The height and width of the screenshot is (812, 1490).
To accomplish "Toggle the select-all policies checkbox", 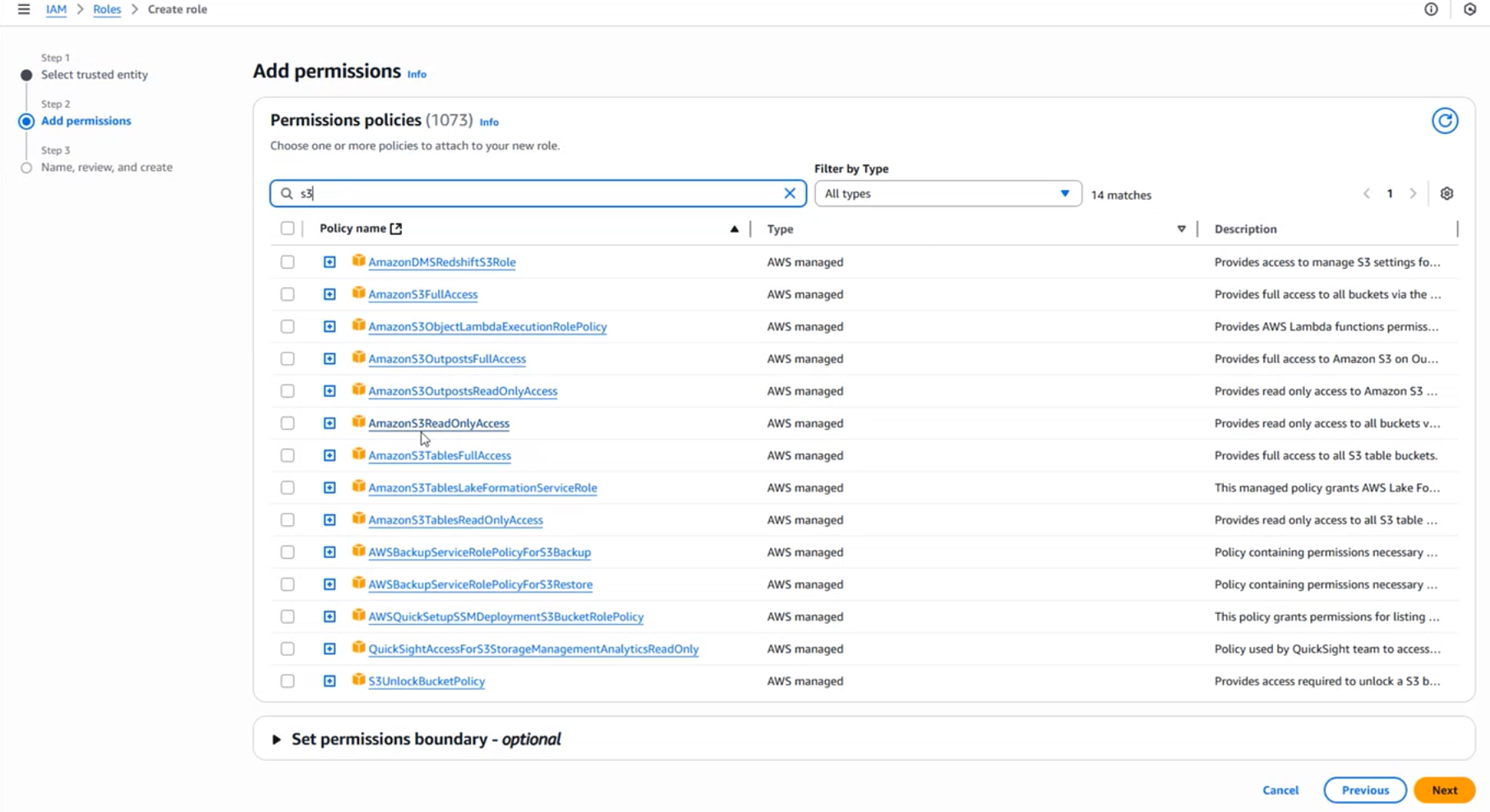I will (x=288, y=228).
